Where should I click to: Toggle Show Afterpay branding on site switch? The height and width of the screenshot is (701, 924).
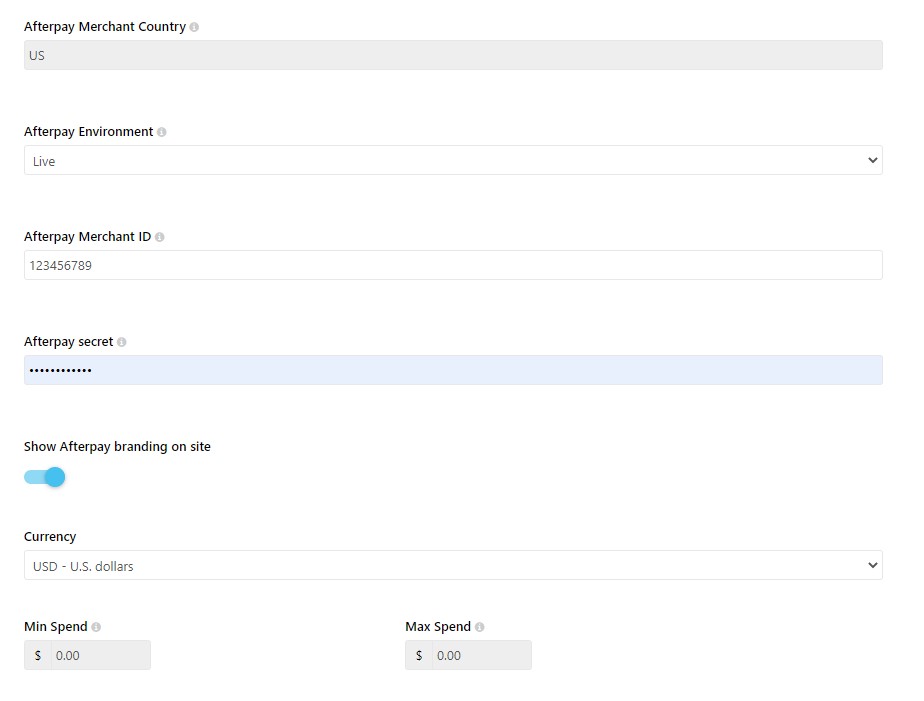(45, 477)
